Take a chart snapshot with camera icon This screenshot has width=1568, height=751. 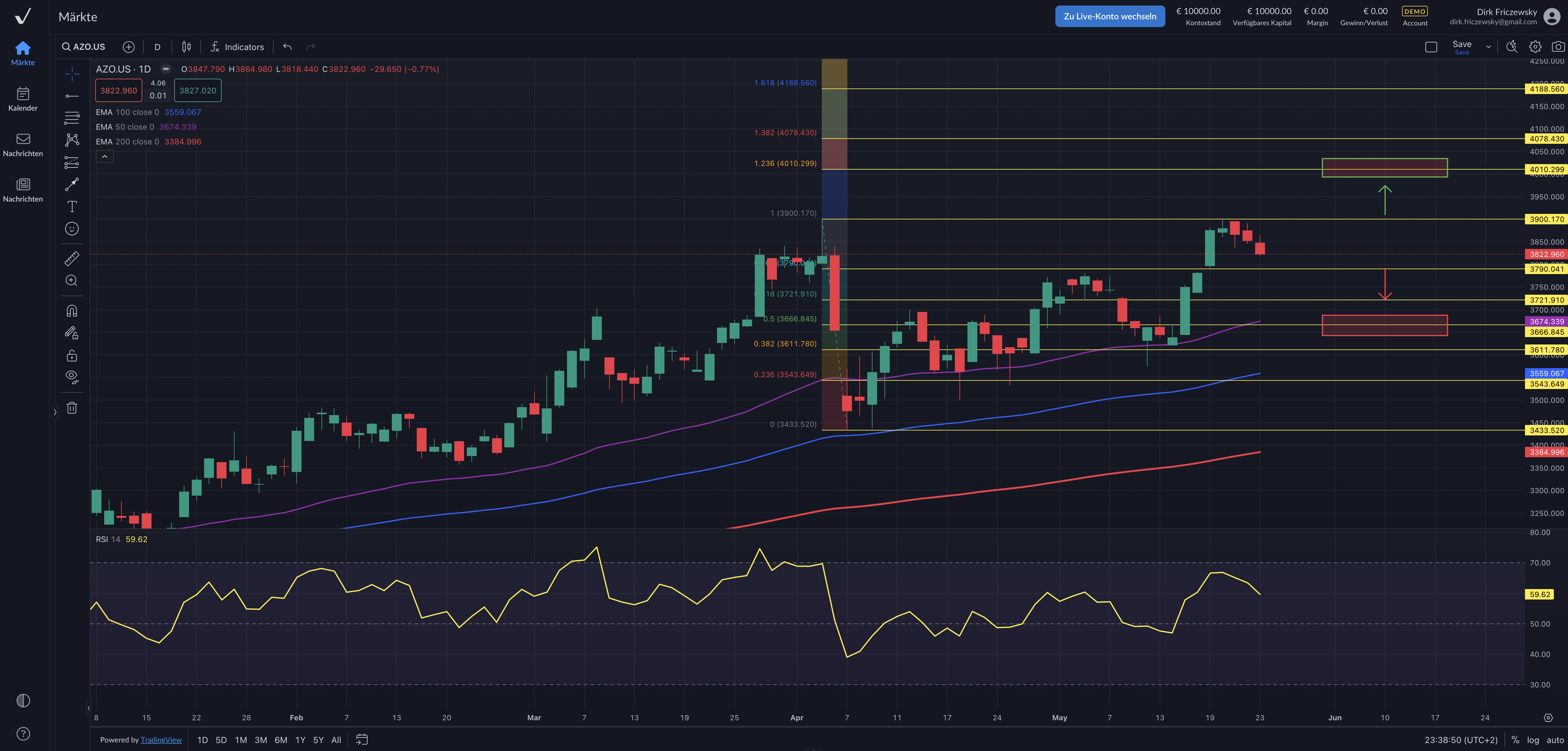coord(1558,47)
